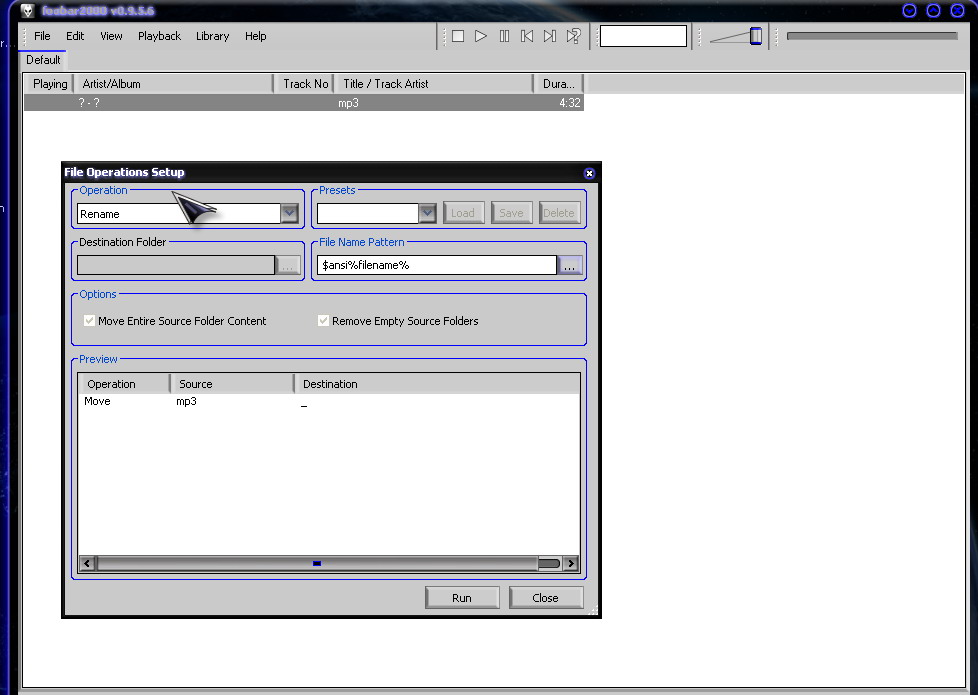Click the Preview scrollbar right arrow
This screenshot has height=695, width=978.
[x=570, y=563]
